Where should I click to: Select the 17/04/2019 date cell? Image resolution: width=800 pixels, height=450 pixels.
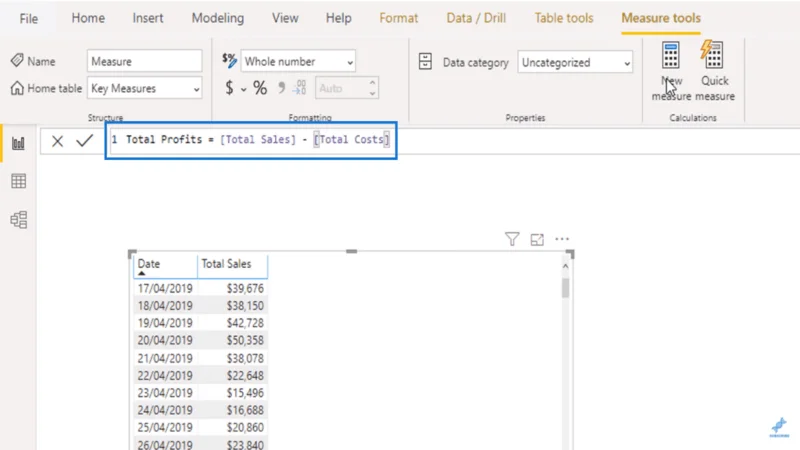(165, 288)
